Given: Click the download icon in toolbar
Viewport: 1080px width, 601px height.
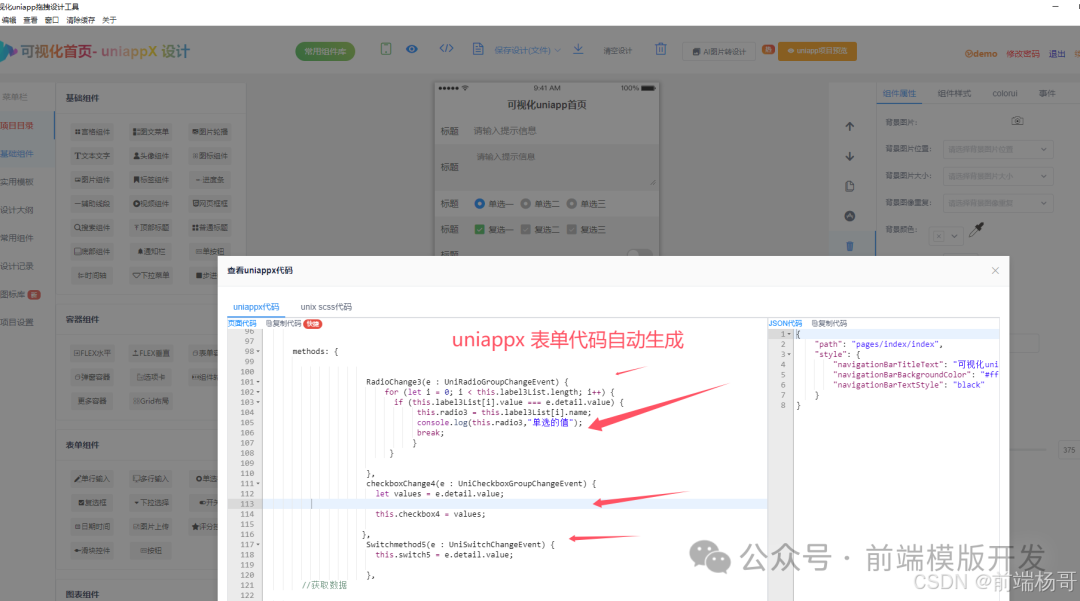Looking at the screenshot, I should tap(578, 49).
